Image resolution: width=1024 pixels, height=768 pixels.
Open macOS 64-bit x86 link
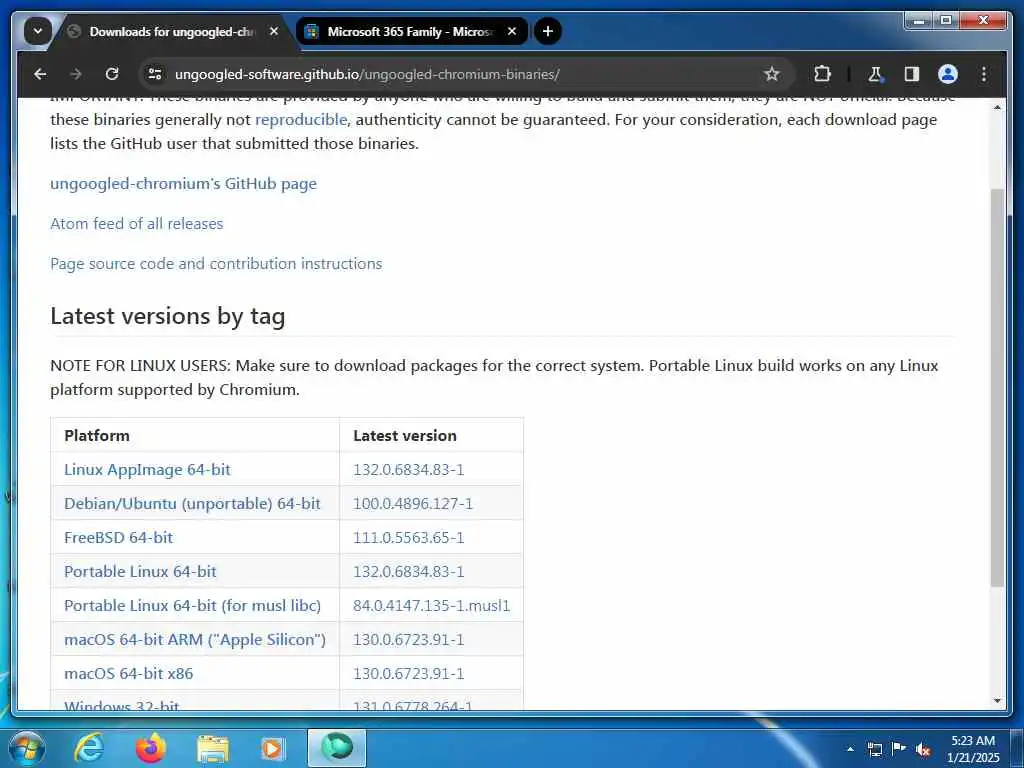tap(129, 673)
